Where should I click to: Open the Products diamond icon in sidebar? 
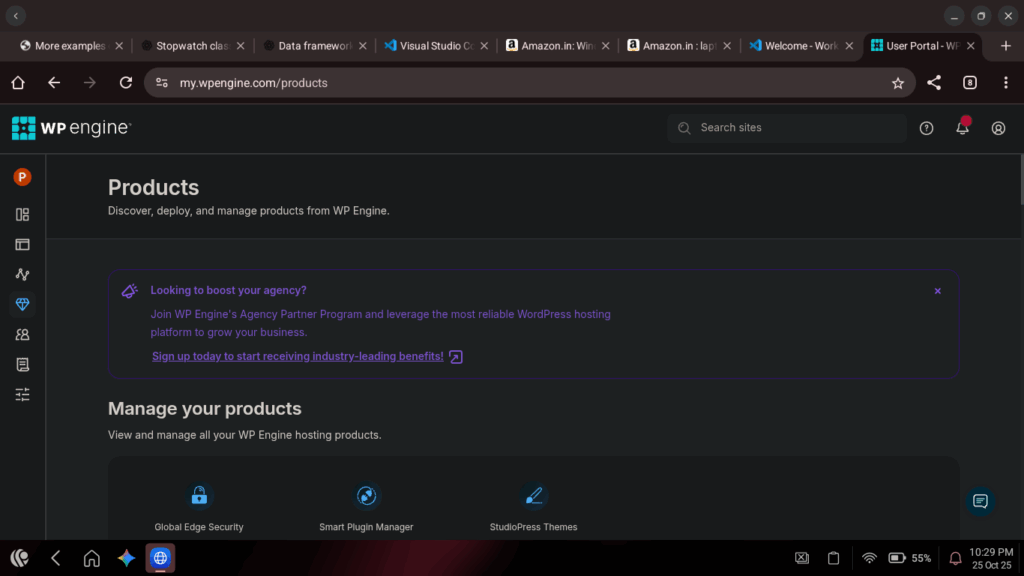click(22, 304)
